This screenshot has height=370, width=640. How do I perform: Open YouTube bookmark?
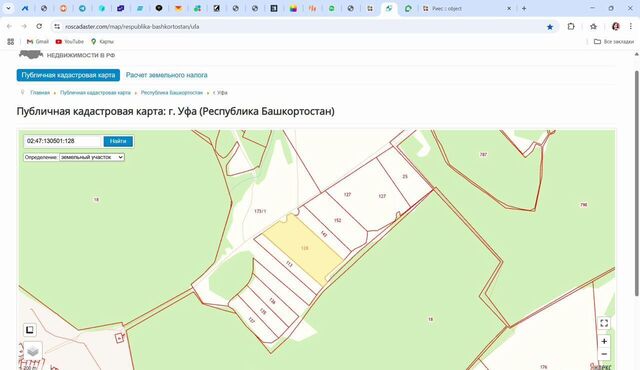[x=69, y=42]
